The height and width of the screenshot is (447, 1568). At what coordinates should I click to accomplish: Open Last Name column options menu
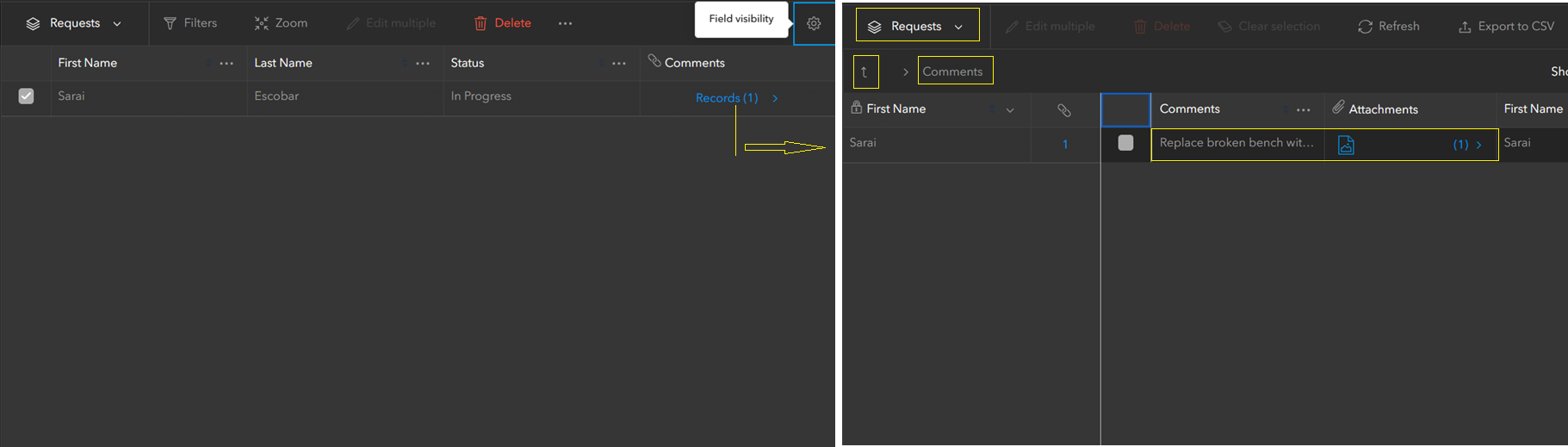(423, 64)
